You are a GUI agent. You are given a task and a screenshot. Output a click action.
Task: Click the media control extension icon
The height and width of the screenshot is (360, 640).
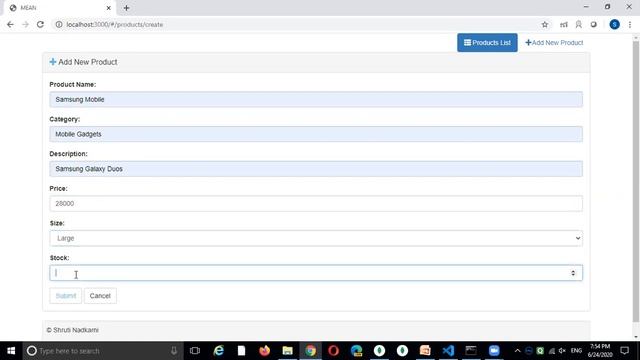[x=564, y=24]
